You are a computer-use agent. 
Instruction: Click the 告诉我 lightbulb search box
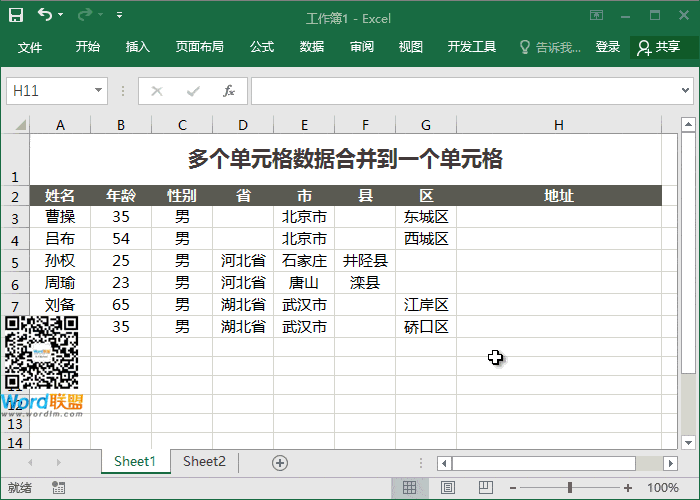[x=550, y=47]
